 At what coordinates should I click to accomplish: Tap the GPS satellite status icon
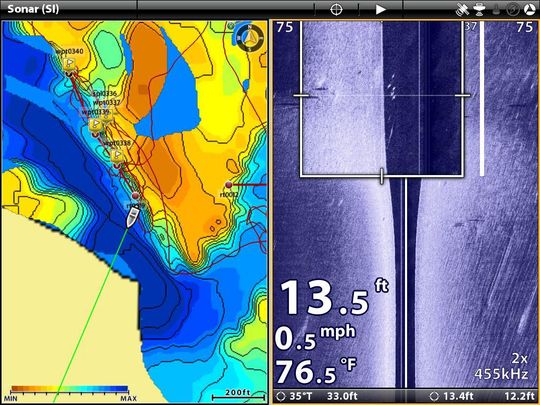coord(462,10)
